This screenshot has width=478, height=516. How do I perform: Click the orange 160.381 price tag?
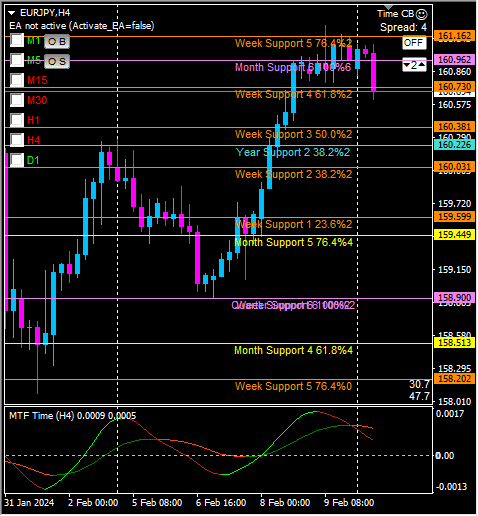pyautogui.click(x=454, y=127)
